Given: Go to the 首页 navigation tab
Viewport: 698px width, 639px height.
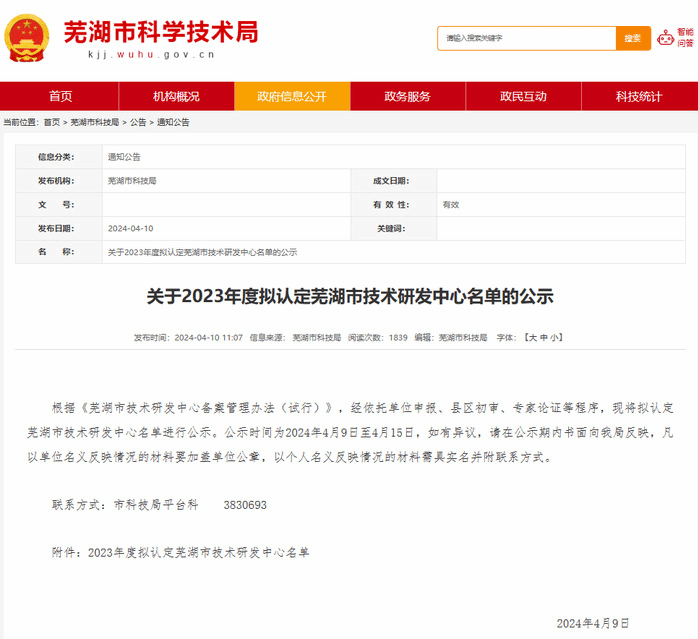Looking at the screenshot, I should point(60,96).
